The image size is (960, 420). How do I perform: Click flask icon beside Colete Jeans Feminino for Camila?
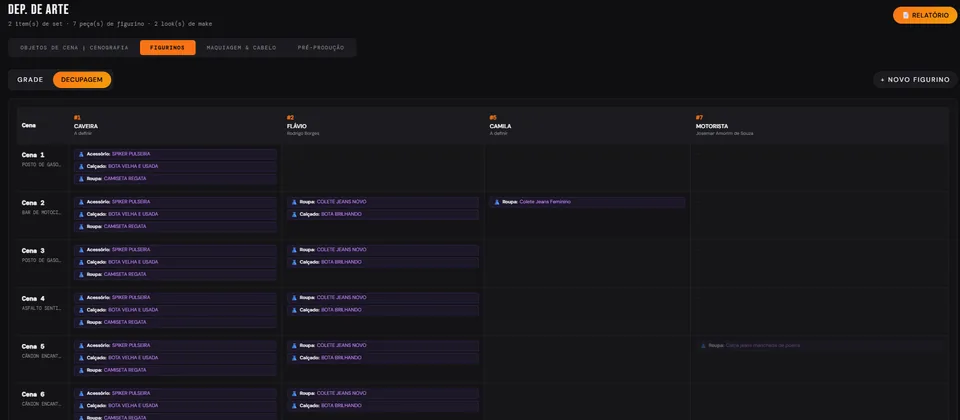tap(497, 202)
